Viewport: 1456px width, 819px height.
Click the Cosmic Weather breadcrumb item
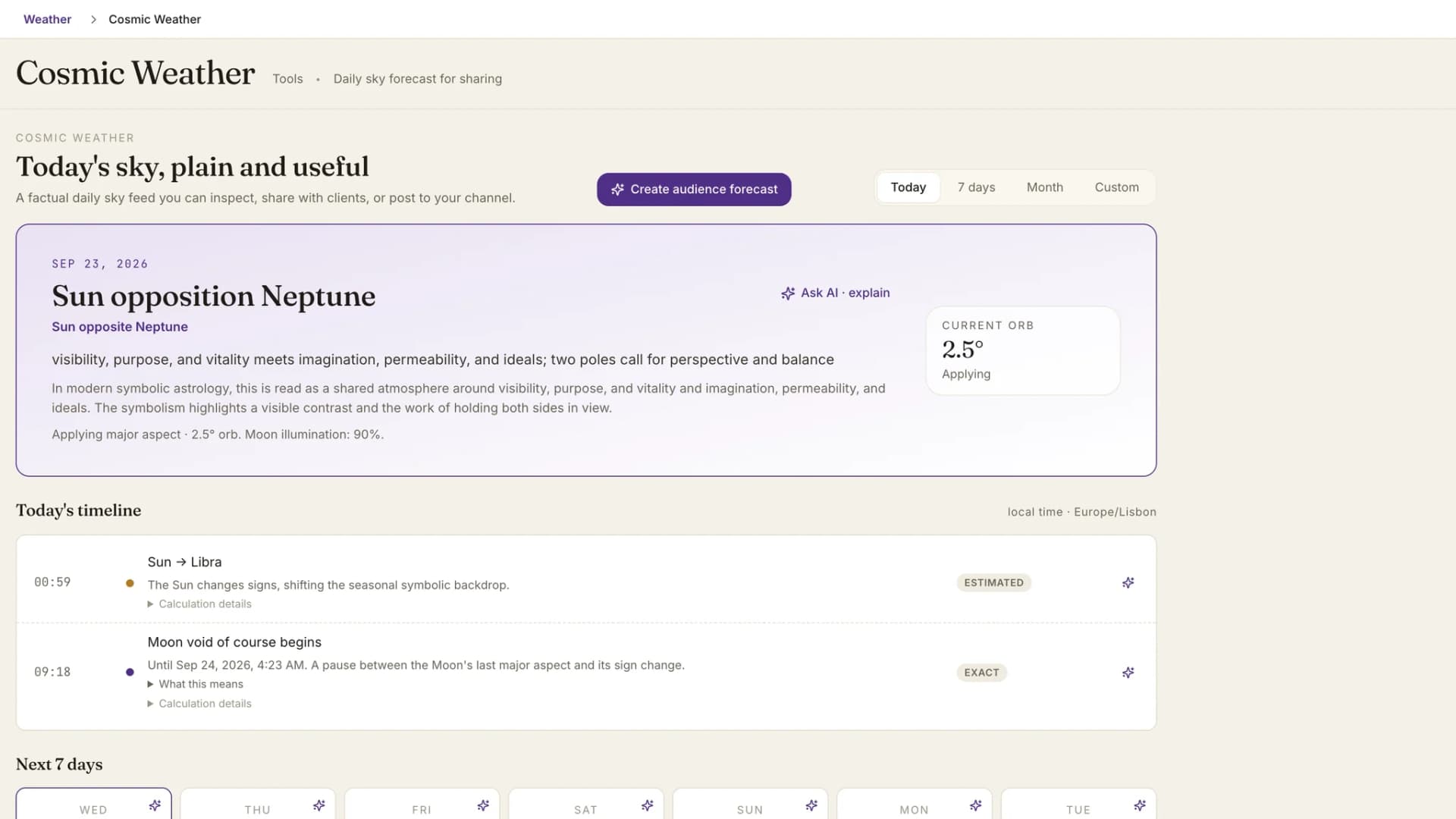tap(155, 20)
